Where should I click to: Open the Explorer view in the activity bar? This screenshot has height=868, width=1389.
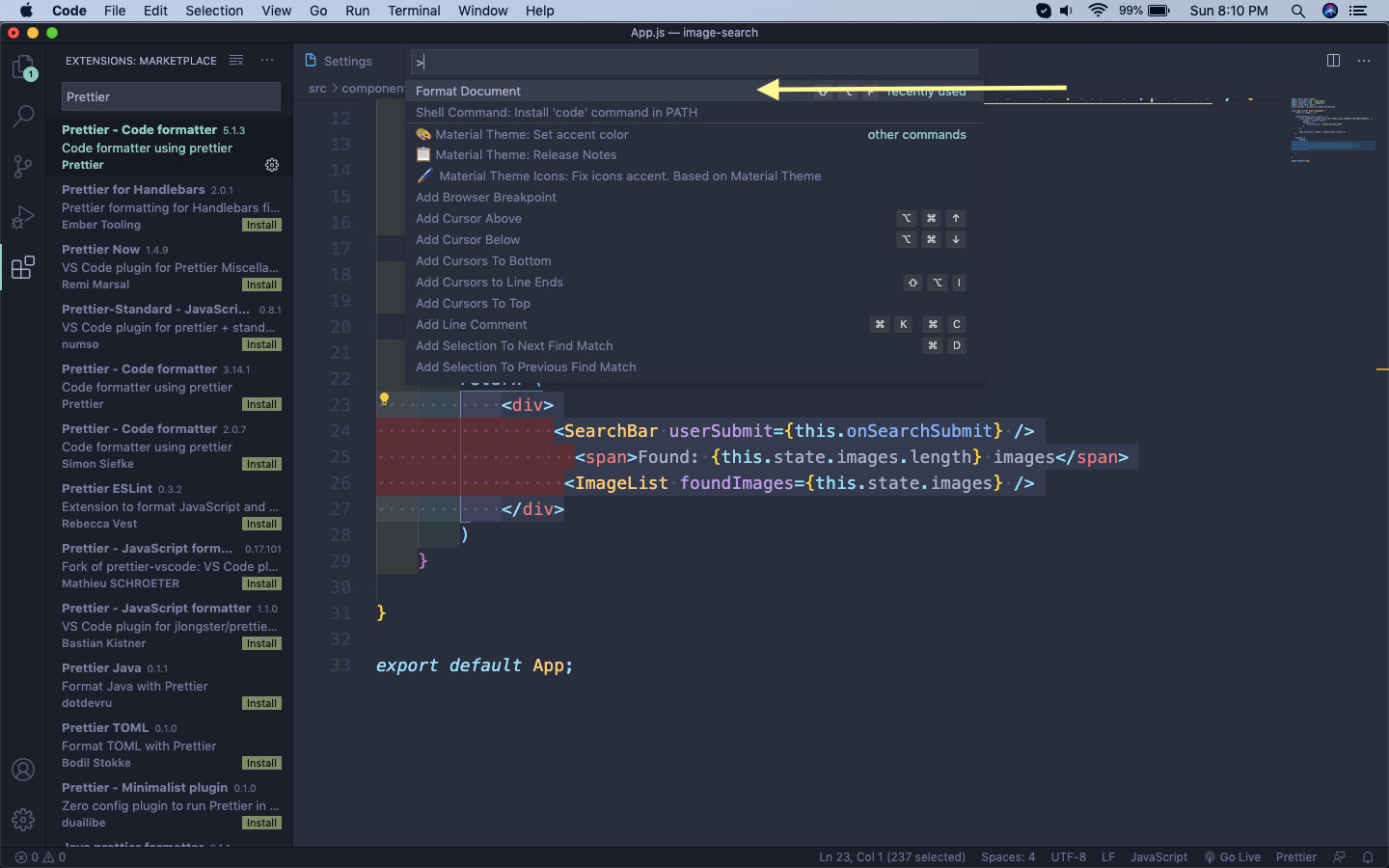pos(23,68)
